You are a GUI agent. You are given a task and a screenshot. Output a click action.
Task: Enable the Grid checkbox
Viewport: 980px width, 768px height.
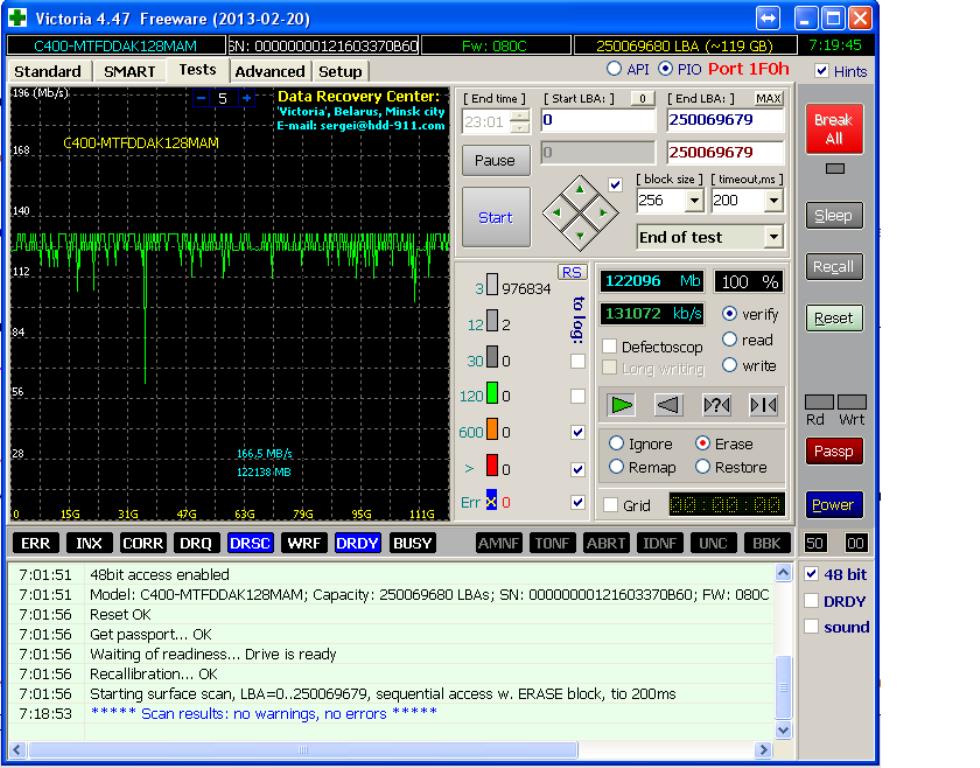610,506
